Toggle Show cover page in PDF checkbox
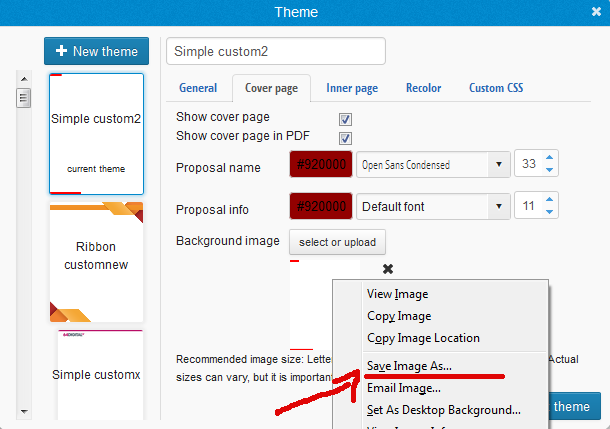Image resolution: width=610 pixels, height=429 pixels. pos(346,137)
